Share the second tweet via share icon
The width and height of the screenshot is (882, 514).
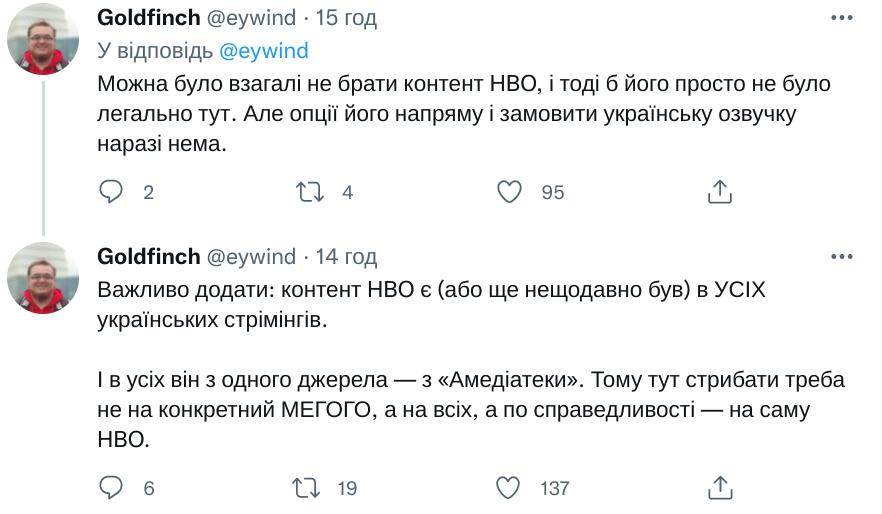pyautogui.click(x=720, y=487)
